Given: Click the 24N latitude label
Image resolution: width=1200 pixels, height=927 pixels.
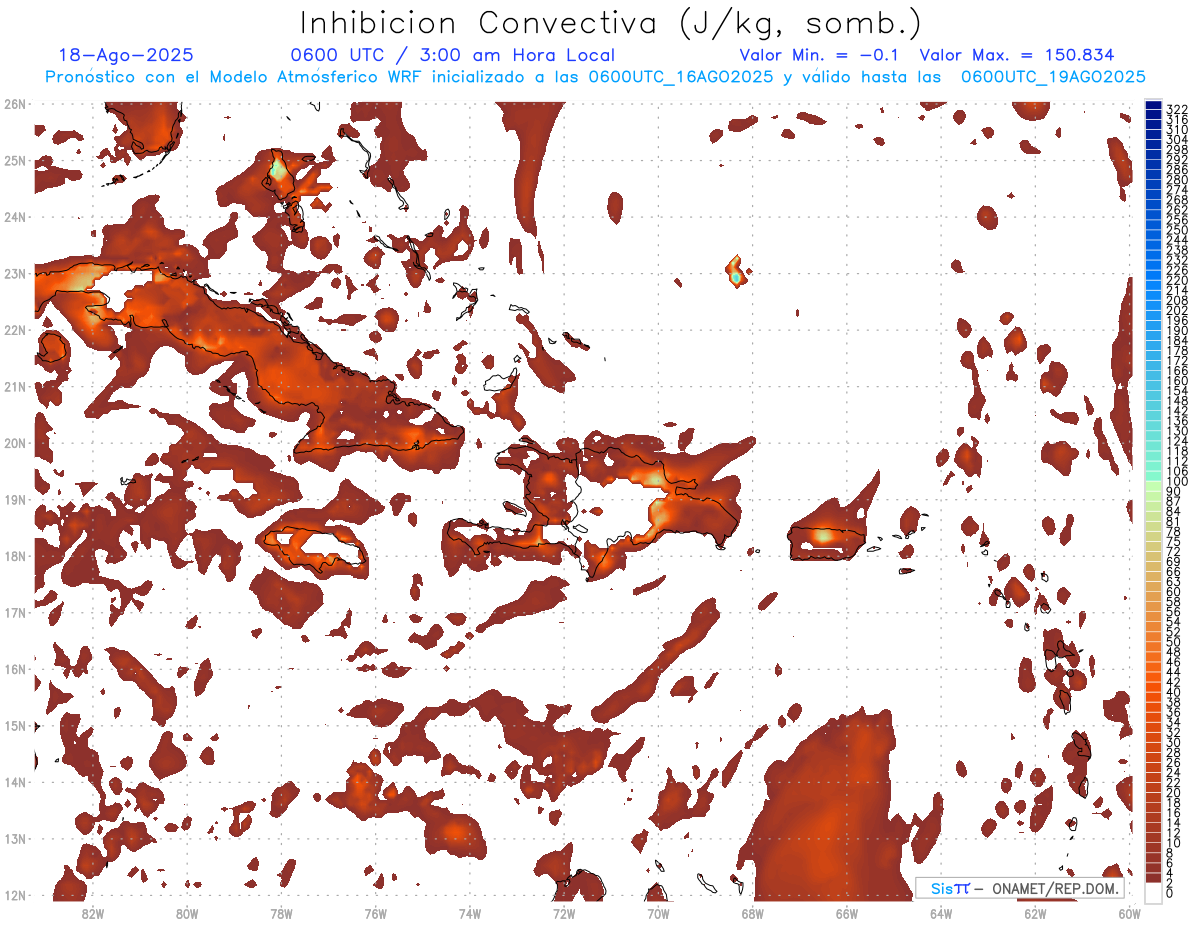Looking at the screenshot, I should tap(15, 217).
